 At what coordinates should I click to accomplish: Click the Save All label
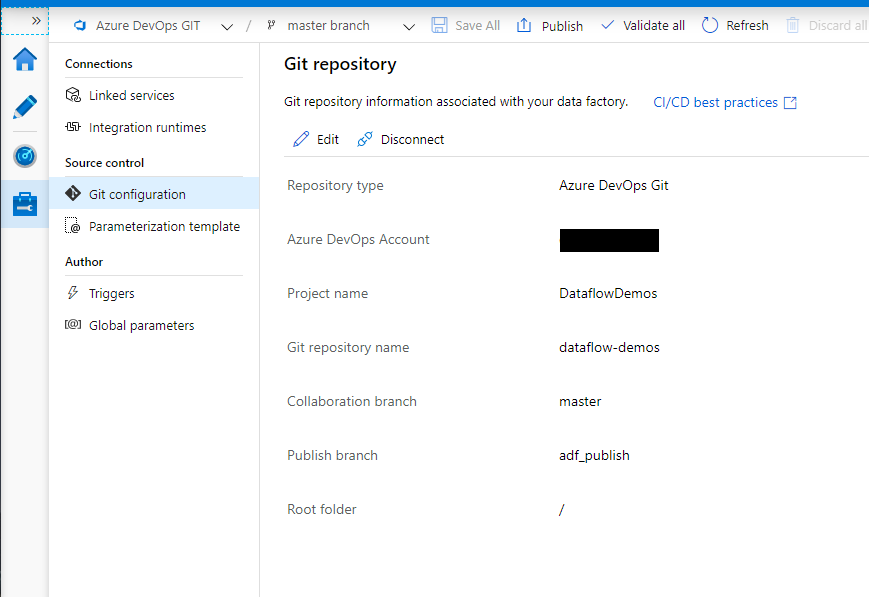click(477, 25)
